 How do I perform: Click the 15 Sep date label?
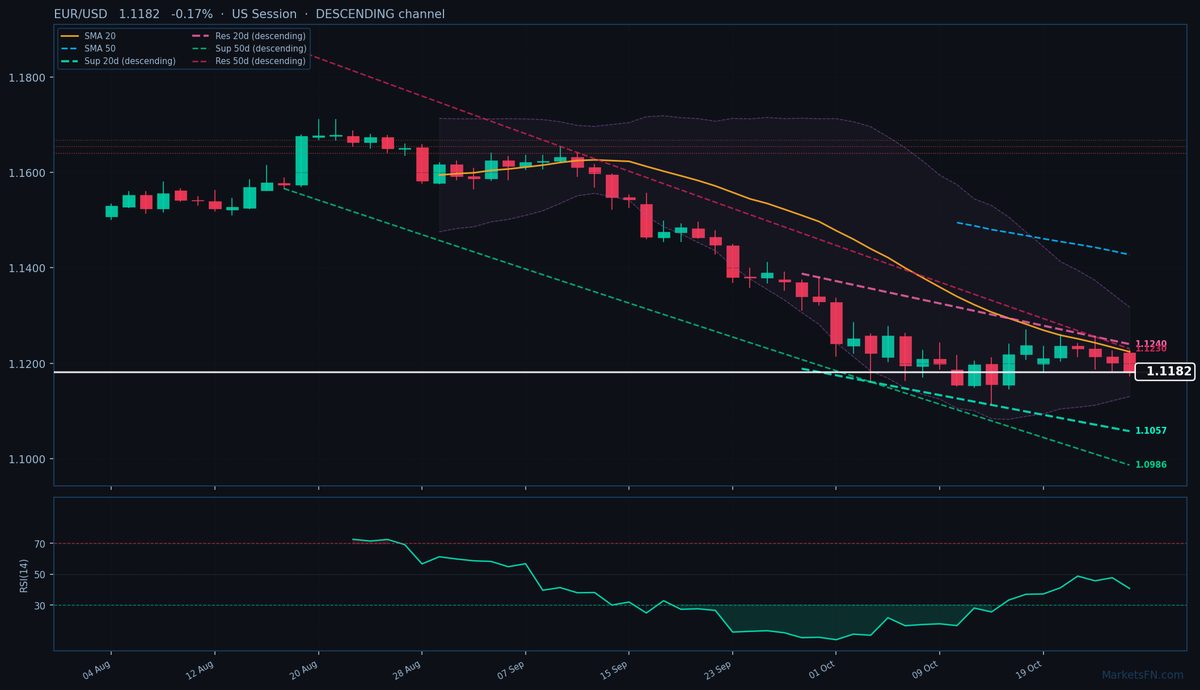pos(615,669)
